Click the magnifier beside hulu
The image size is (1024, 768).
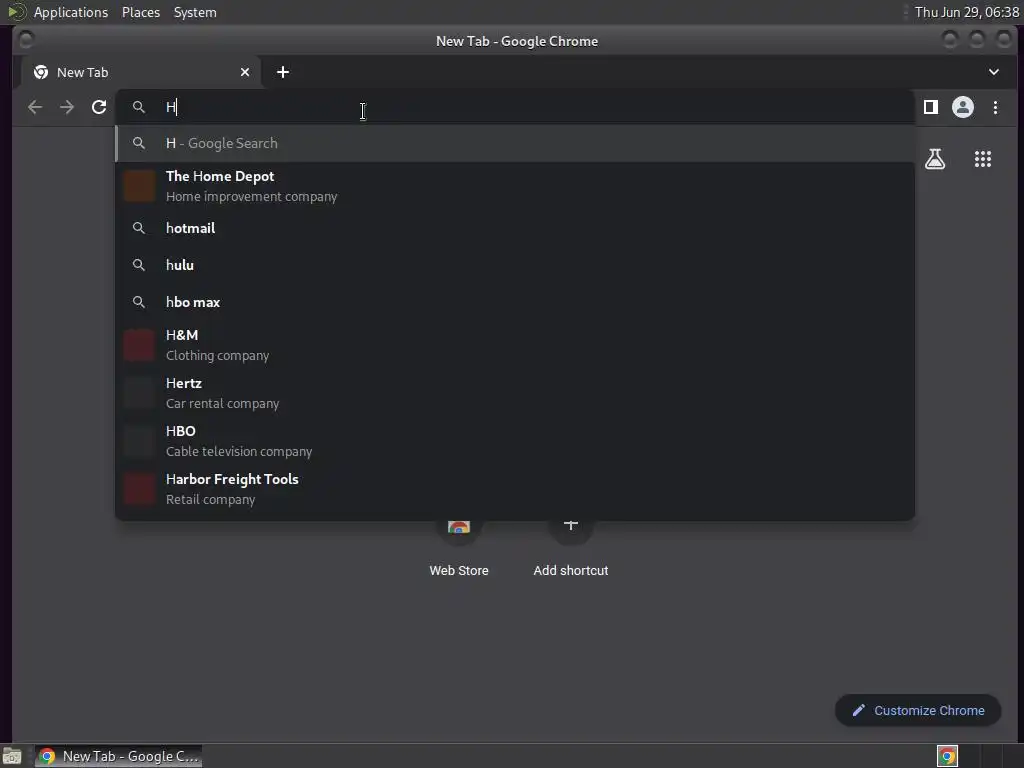click(138, 264)
